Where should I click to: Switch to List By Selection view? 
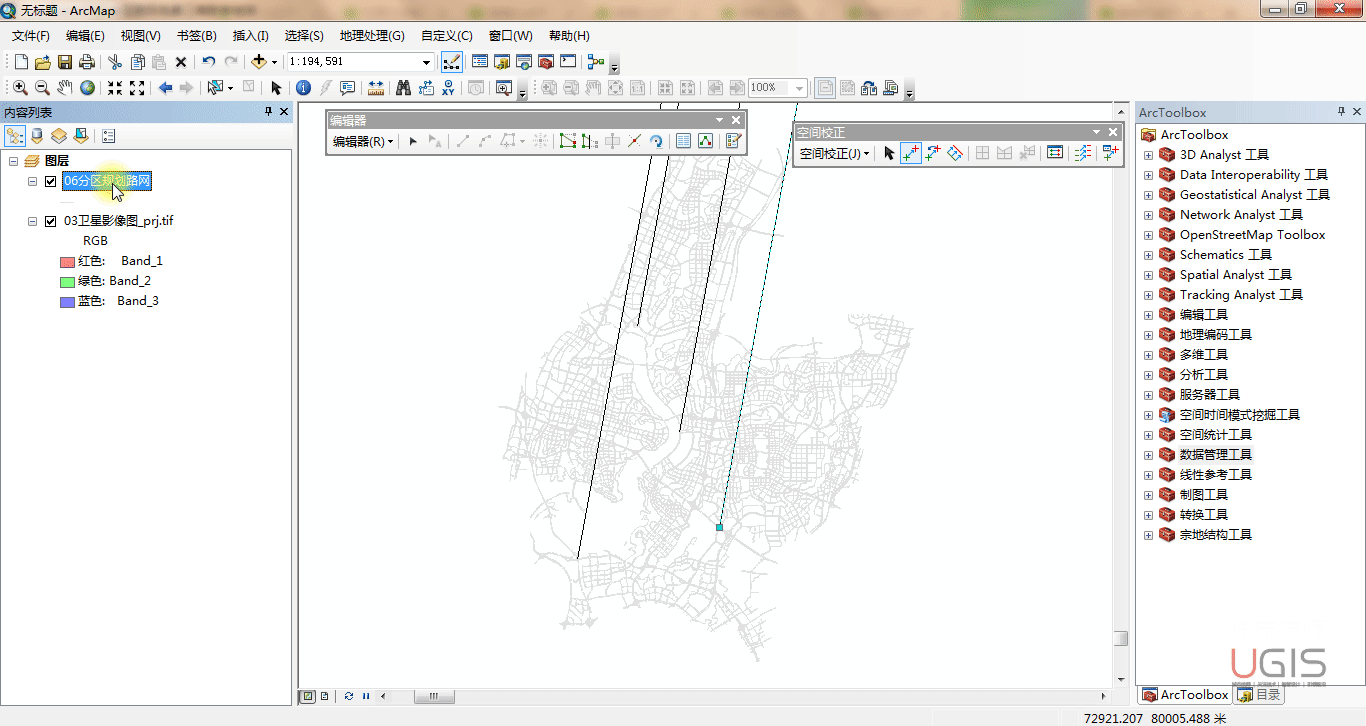81,136
